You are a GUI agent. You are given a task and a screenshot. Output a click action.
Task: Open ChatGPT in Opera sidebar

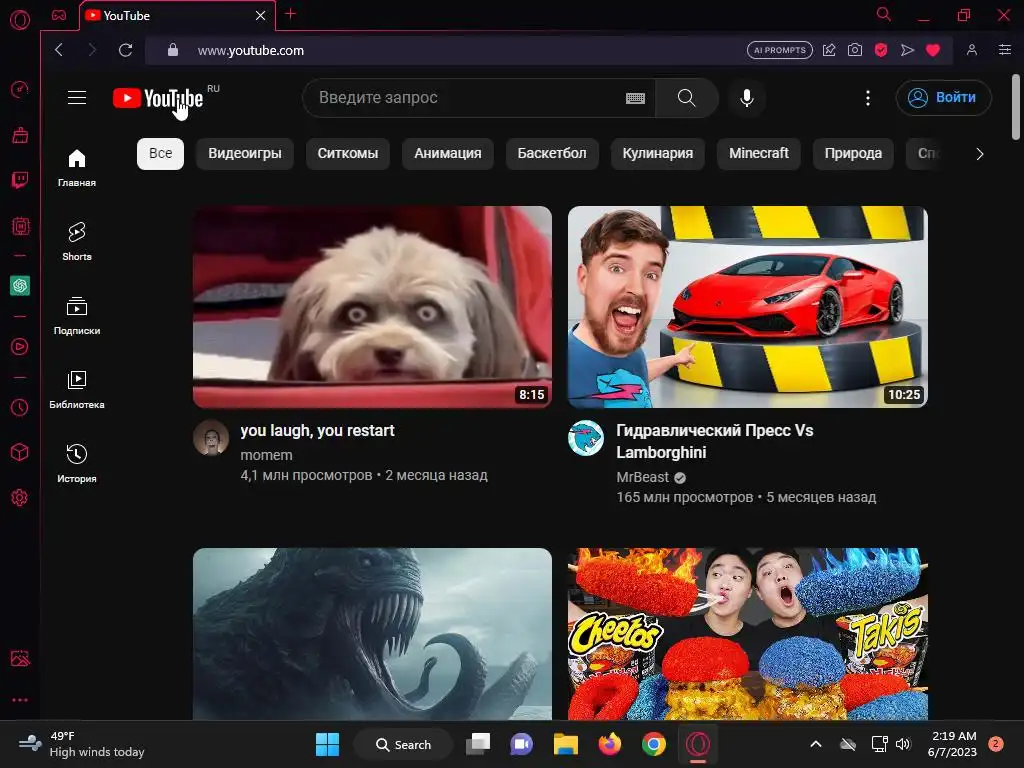click(x=20, y=285)
